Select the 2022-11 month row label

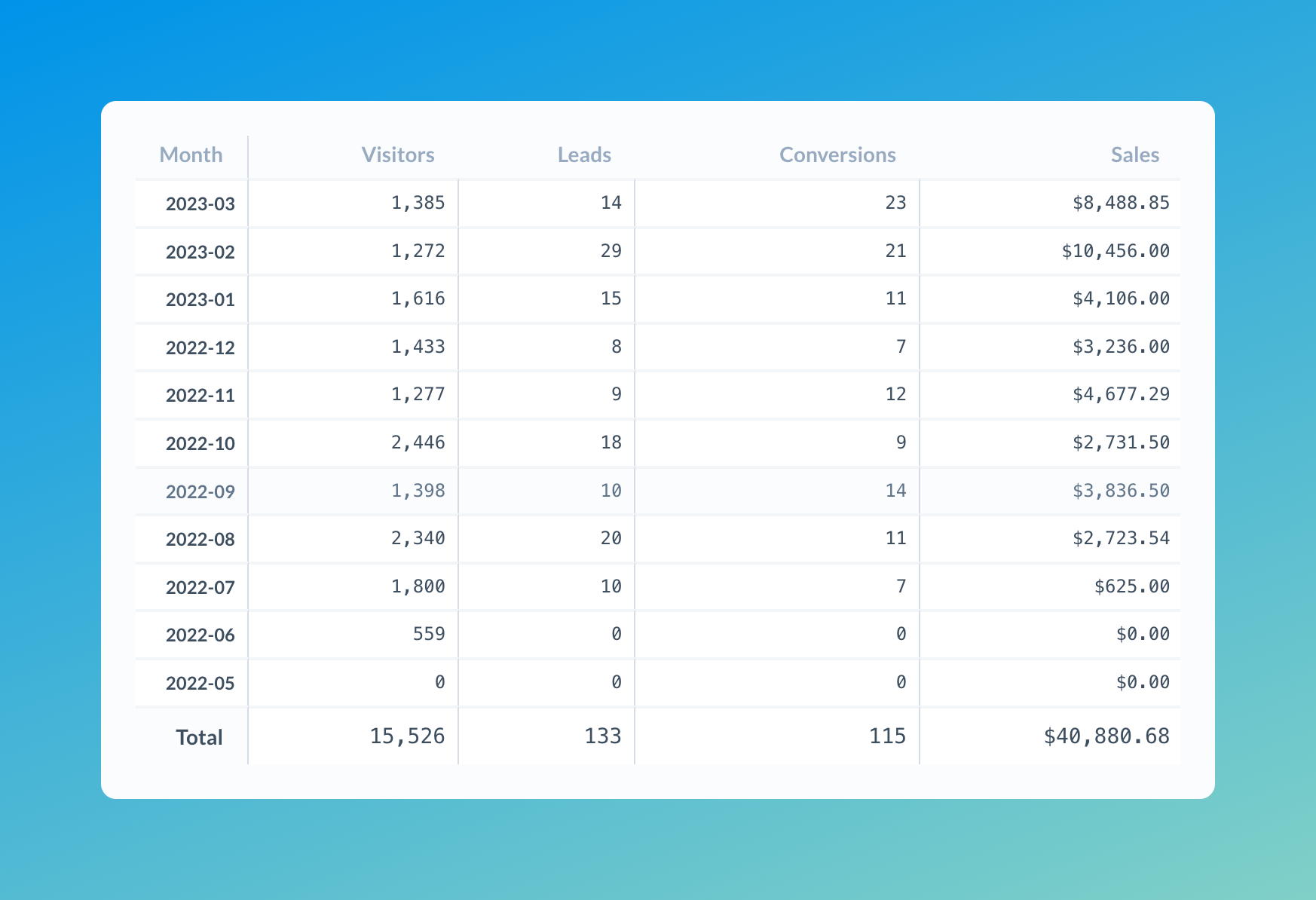coord(200,395)
